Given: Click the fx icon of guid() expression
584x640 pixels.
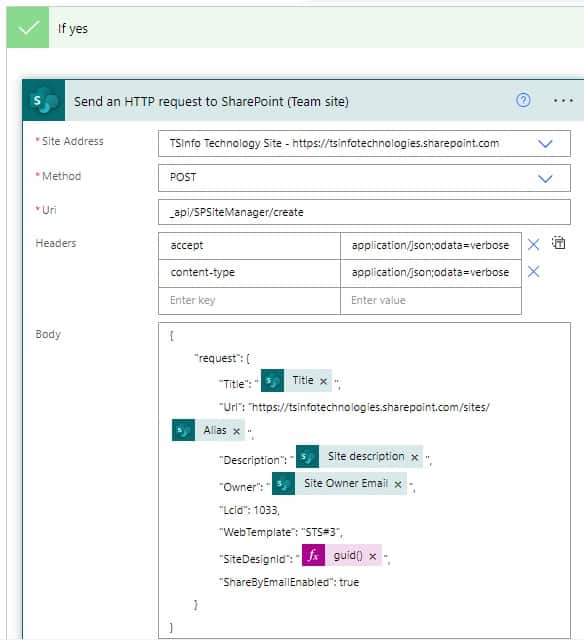Looking at the screenshot, I should 313,555.
